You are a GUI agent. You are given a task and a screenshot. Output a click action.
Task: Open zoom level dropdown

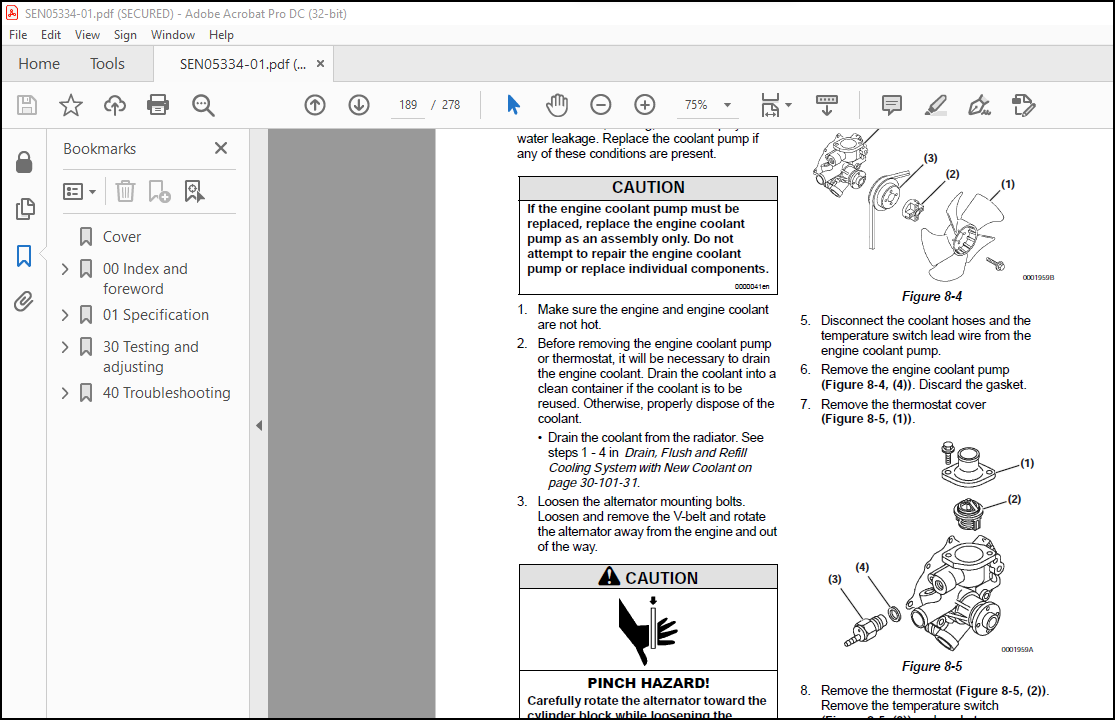click(x=727, y=105)
